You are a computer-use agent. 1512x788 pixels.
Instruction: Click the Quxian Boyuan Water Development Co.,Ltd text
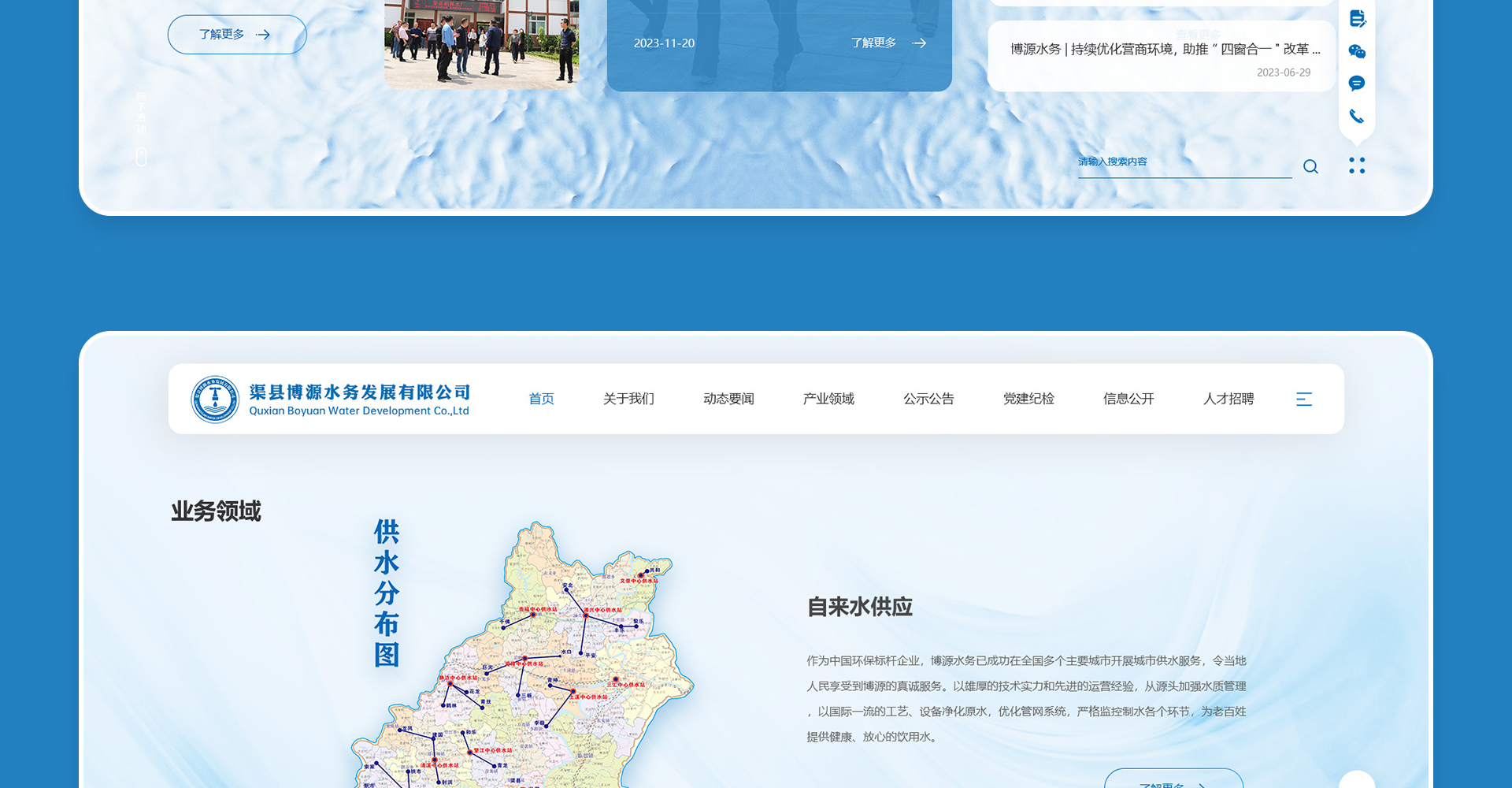pos(359,411)
